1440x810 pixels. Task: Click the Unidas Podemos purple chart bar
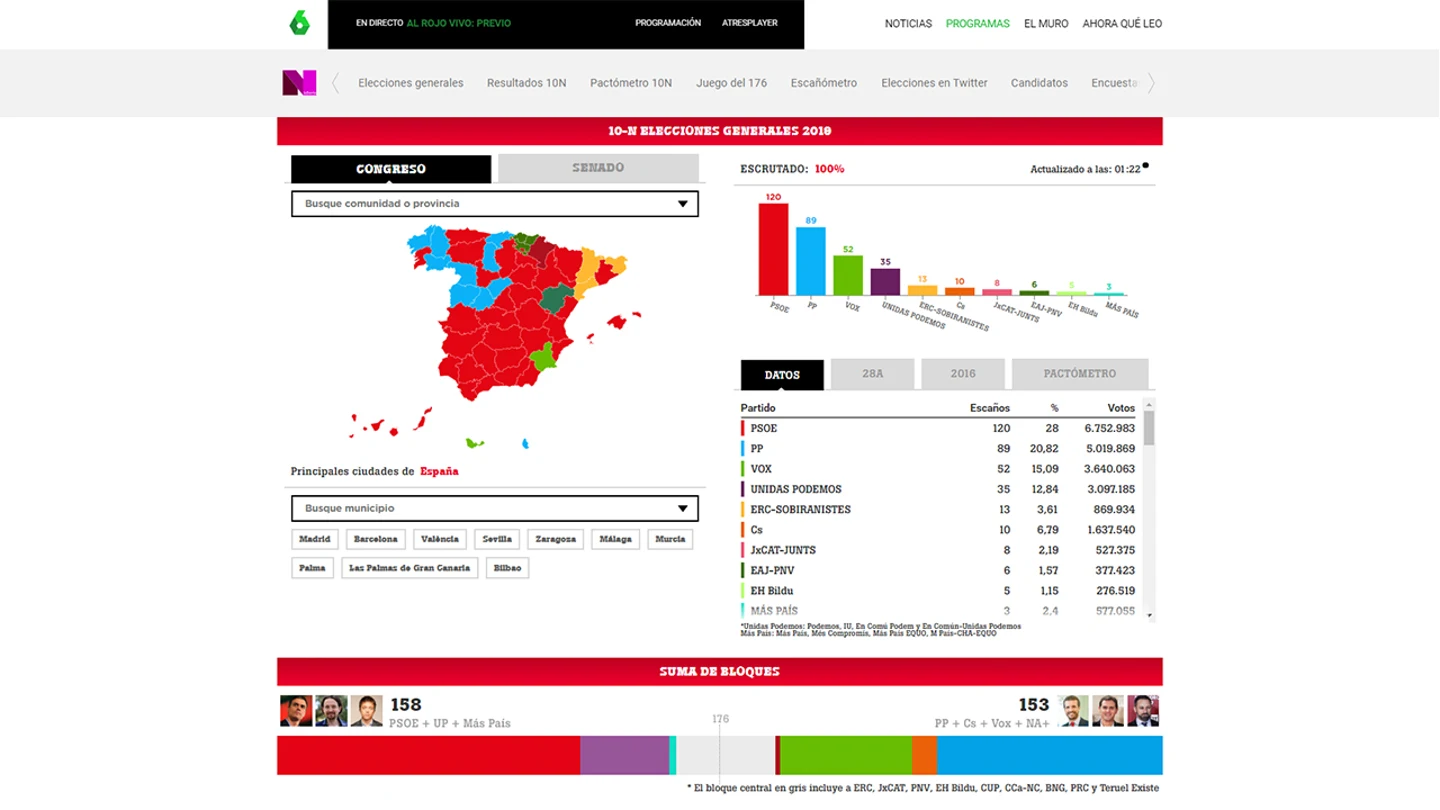point(885,282)
